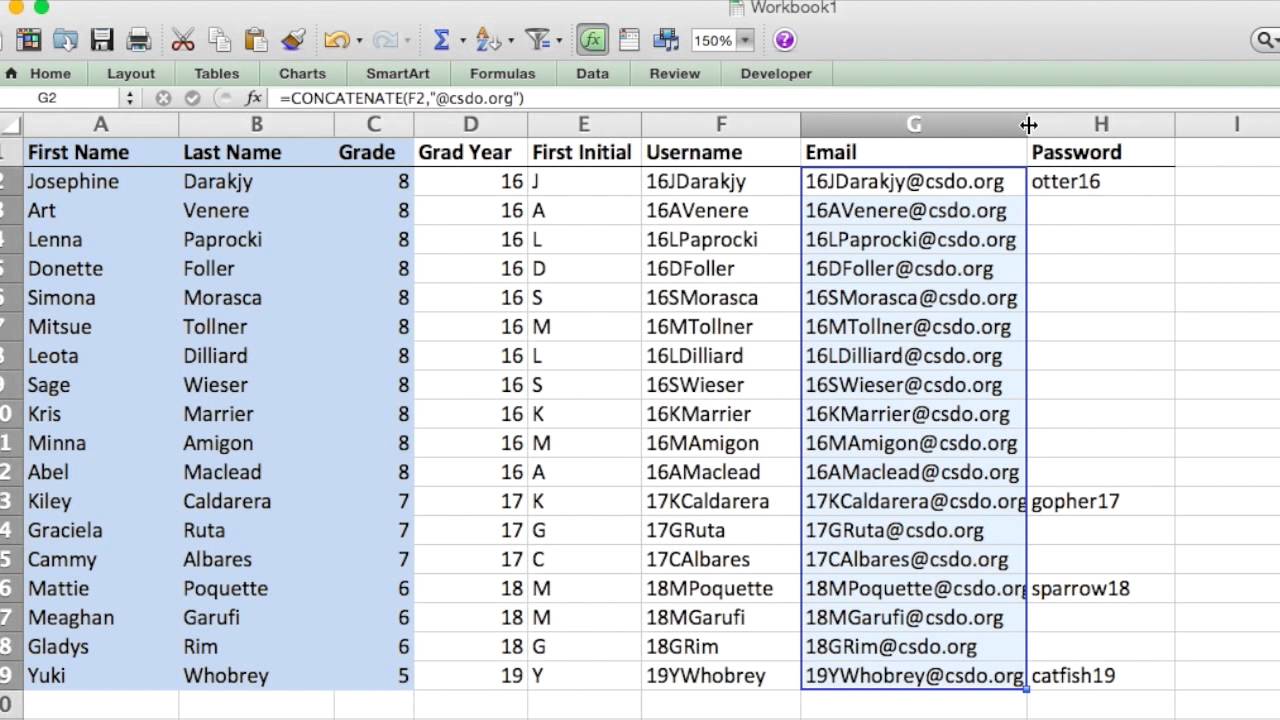Click the Name Box showing G2

(60, 98)
